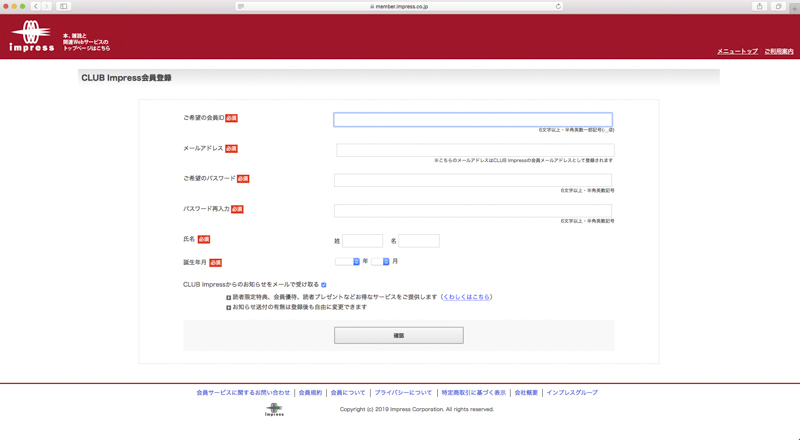Click the reload page icon in address bar
This screenshot has height=440, width=800.
pyautogui.click(x=558, y=6)
